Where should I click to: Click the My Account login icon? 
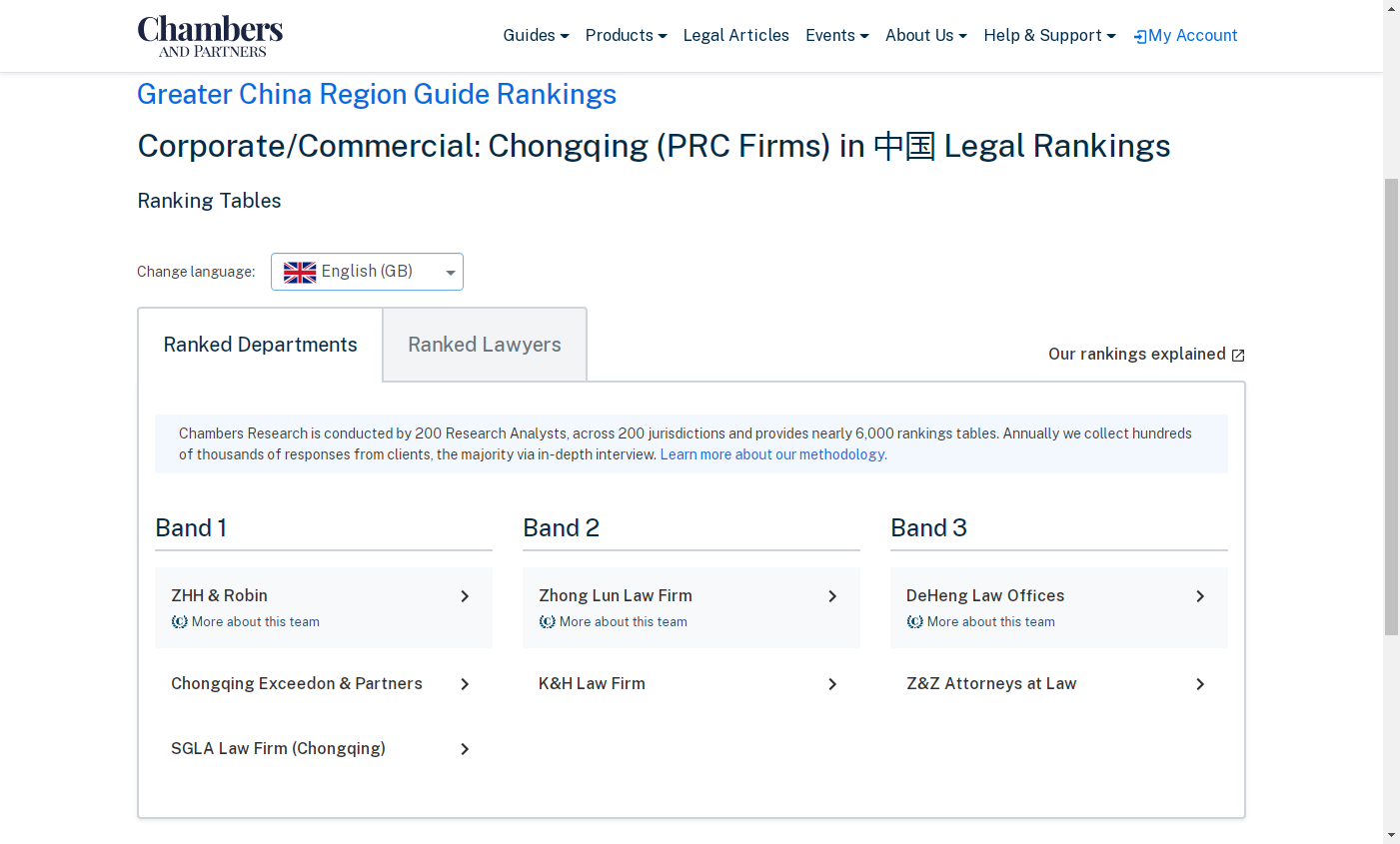(1140, 36)
